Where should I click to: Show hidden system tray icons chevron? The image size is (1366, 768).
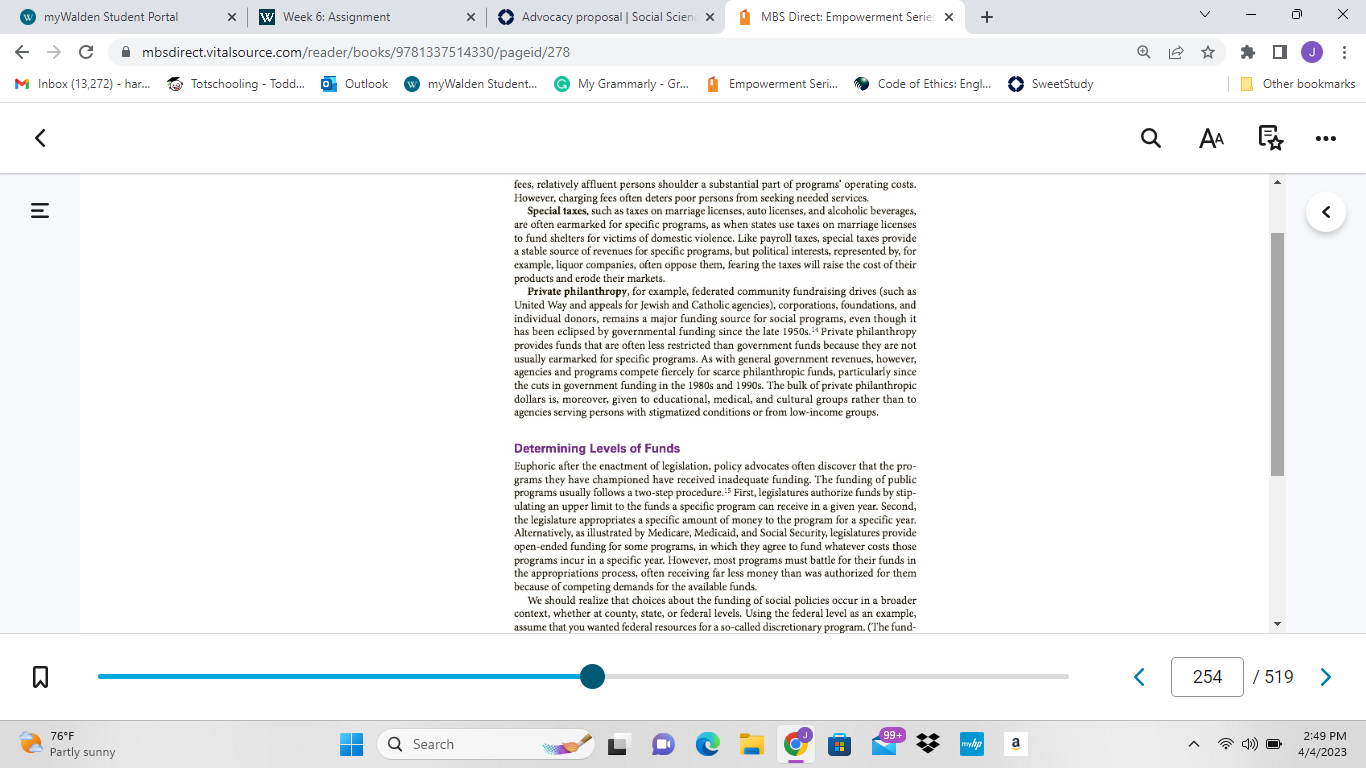point(1193,744)
